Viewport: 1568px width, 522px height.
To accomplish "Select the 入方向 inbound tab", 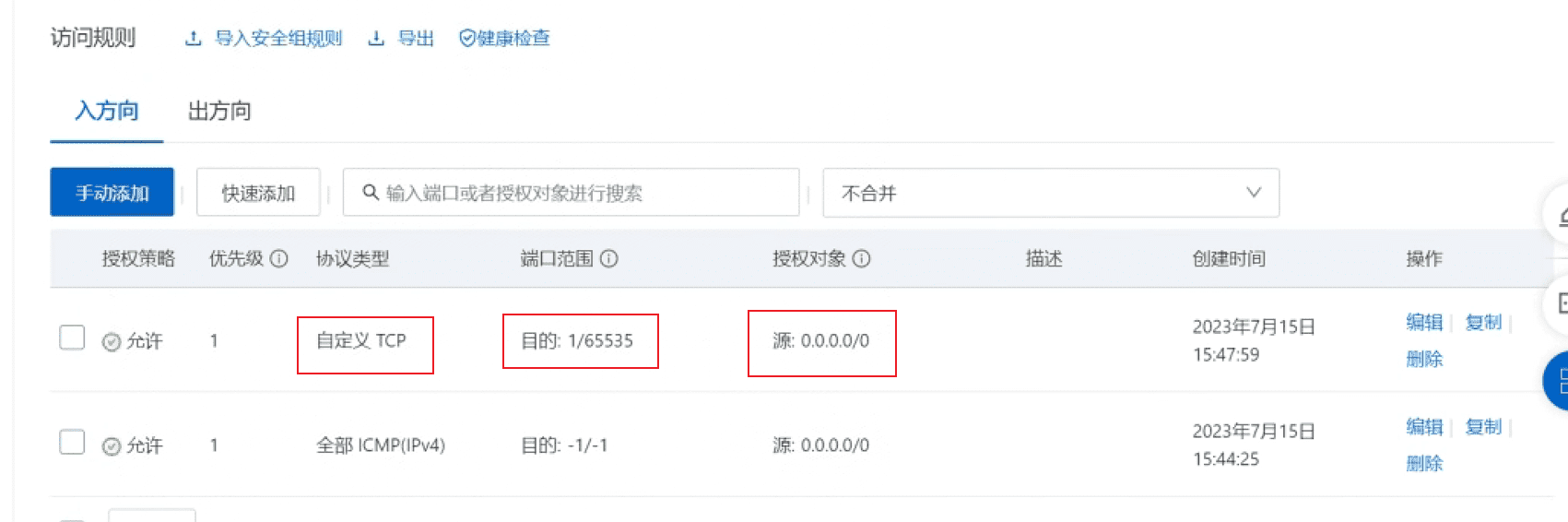I will [x=107, y=112].
